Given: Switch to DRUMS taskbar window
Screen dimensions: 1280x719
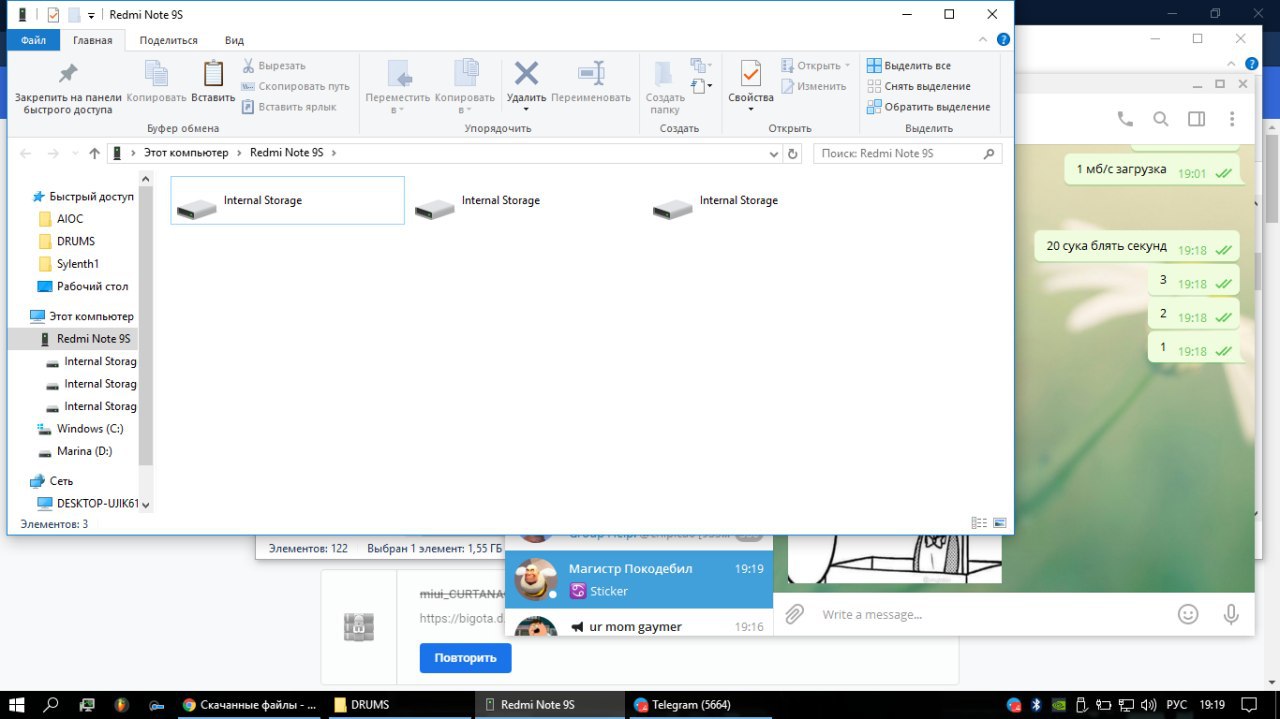Looking at the screenshot, I should click(x=397, y=705).
